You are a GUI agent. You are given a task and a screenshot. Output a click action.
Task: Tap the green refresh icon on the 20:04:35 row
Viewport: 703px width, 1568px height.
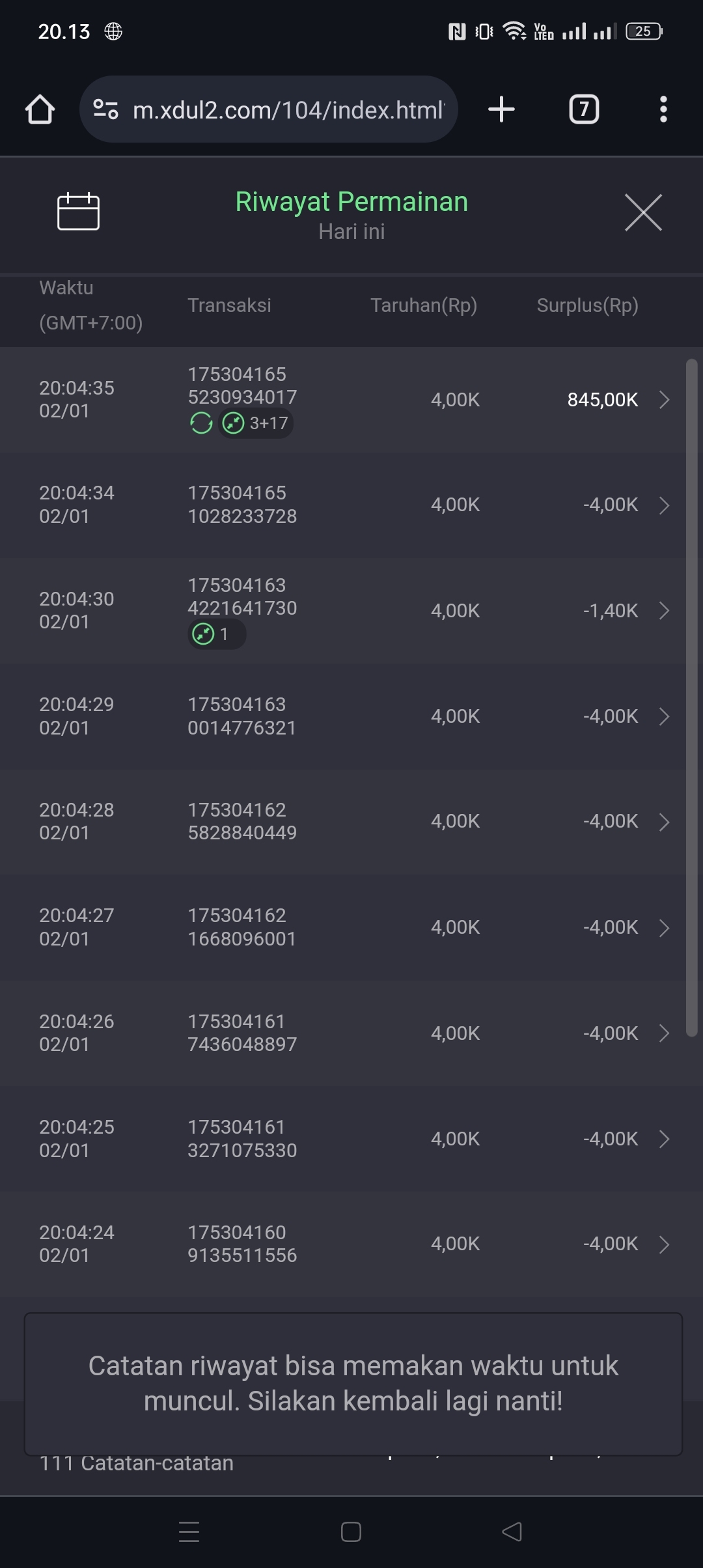coord(201,423)
